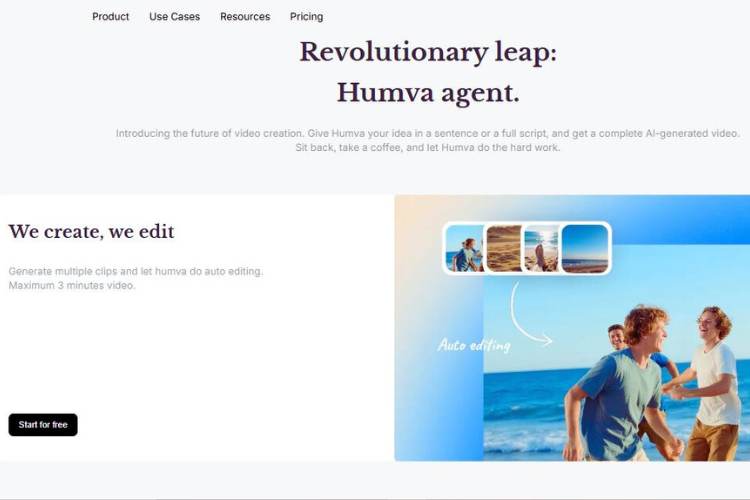Go to the Pricing page

306,17
